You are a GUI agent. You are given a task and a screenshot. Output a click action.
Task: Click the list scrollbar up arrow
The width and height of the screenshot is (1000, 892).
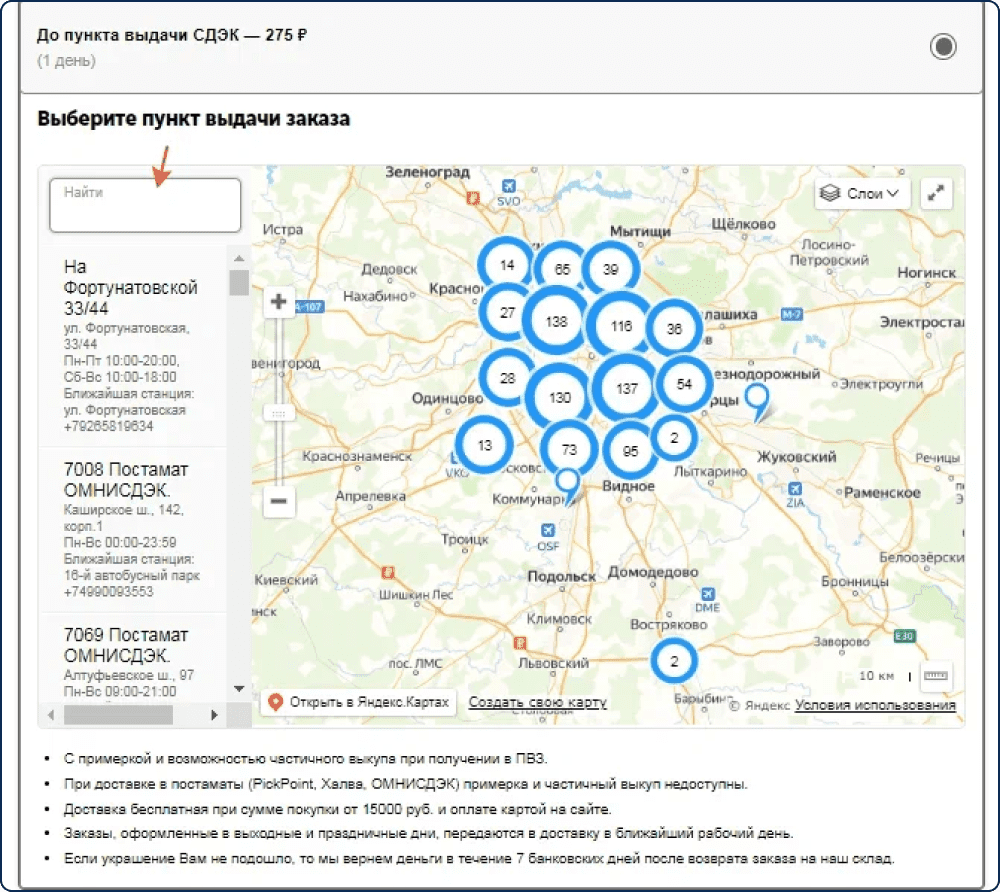coord(239,258)
